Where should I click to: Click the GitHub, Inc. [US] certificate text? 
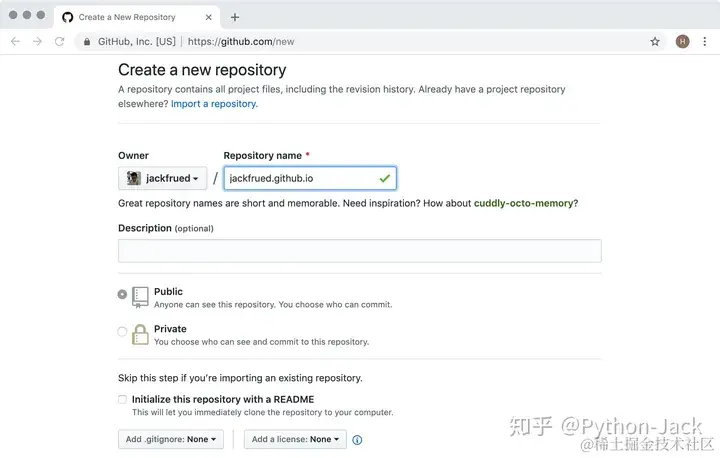137,42
